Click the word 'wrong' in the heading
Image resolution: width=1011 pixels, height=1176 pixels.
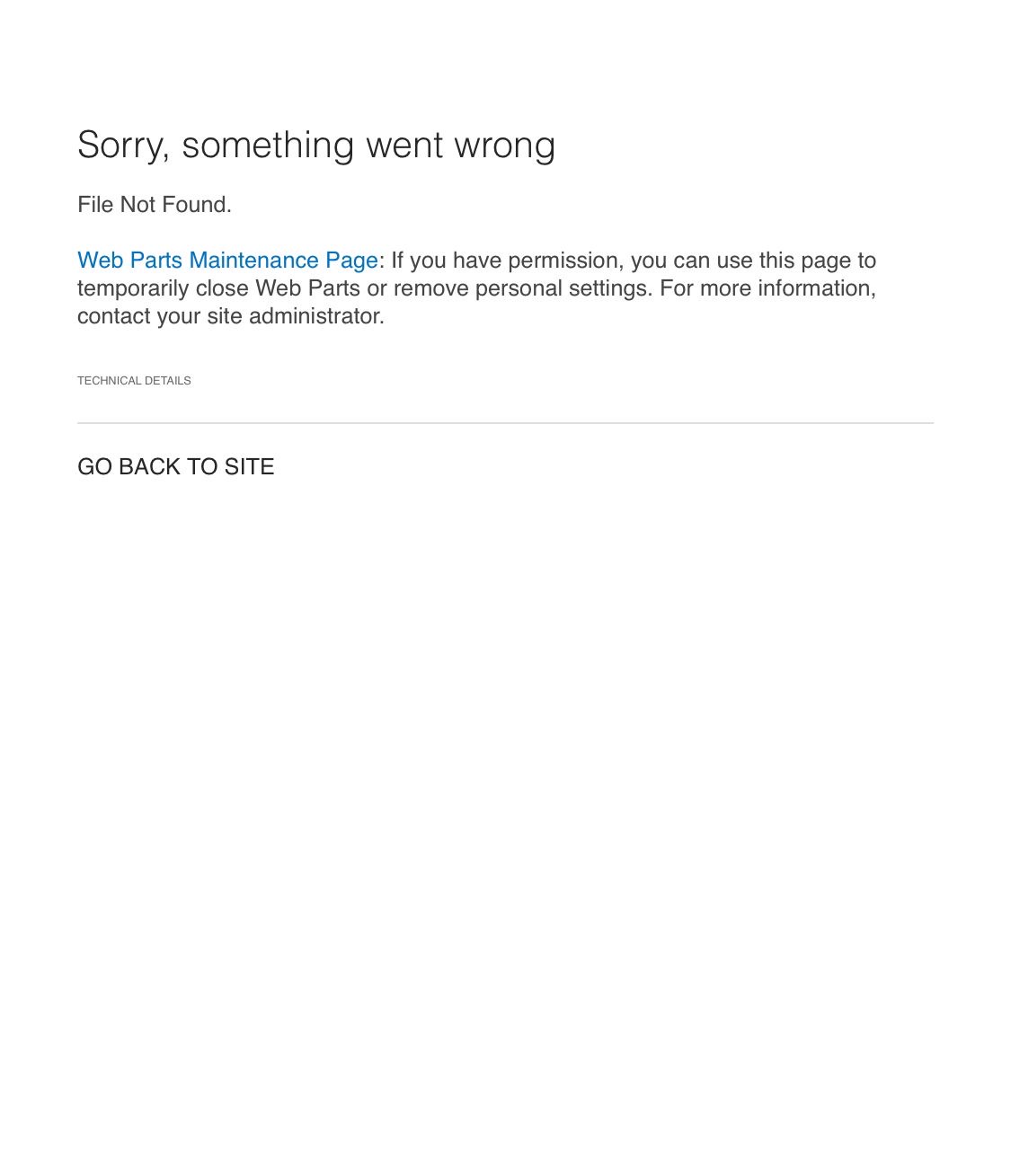[x=505, y=147]
